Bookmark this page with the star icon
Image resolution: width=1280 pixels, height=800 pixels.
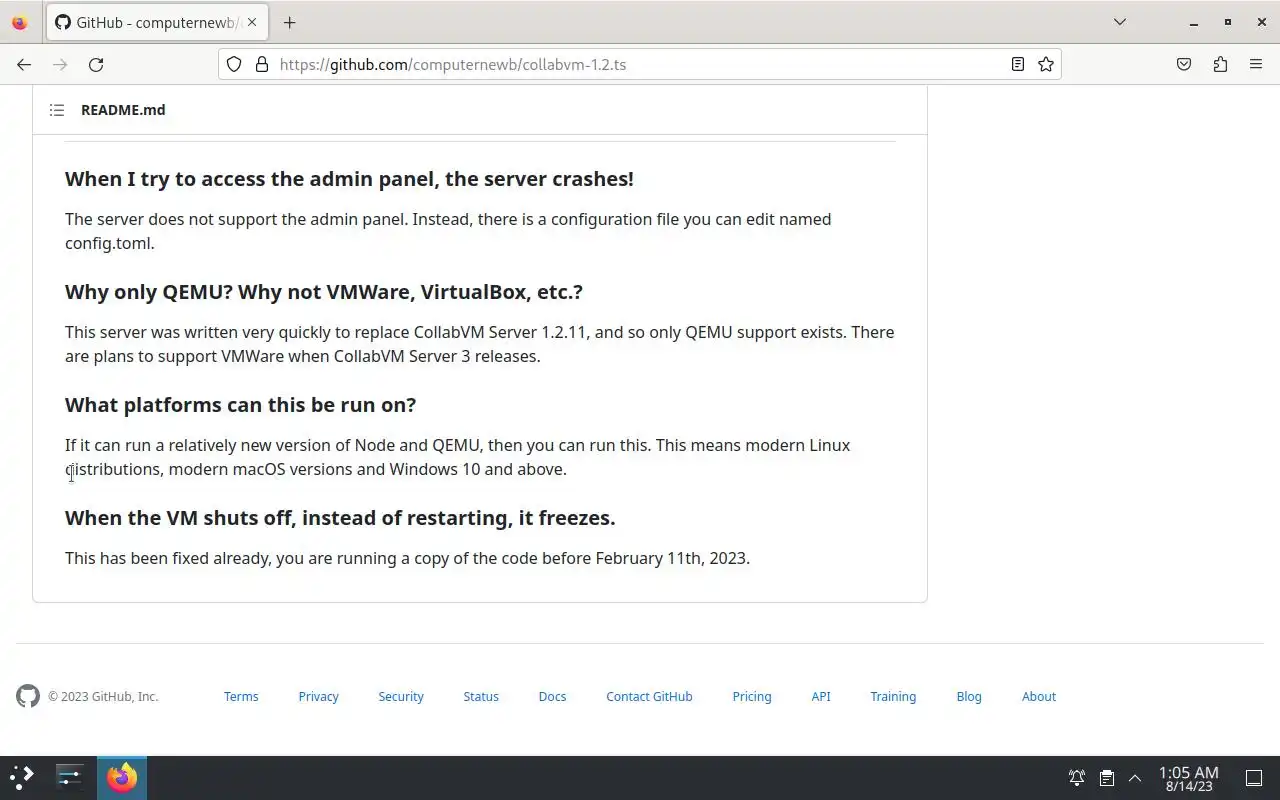click(1046, 64)
